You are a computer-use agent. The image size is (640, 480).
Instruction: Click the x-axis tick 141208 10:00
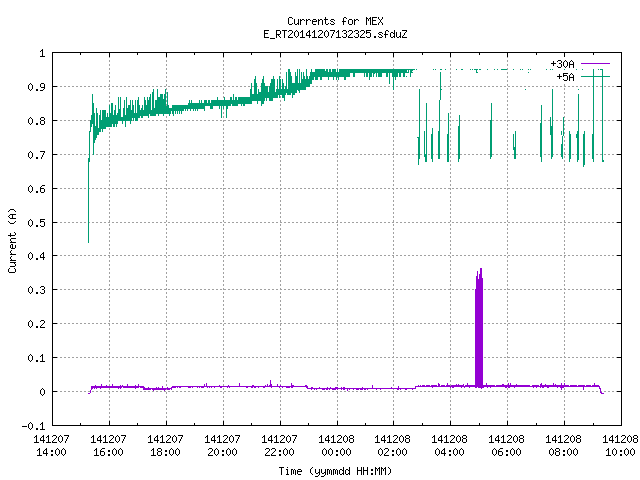pyautogui.click(x=620, y=446)
